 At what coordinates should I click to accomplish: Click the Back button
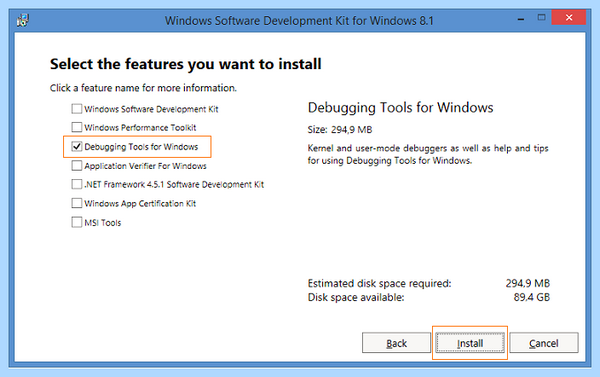tap(396, 343)
